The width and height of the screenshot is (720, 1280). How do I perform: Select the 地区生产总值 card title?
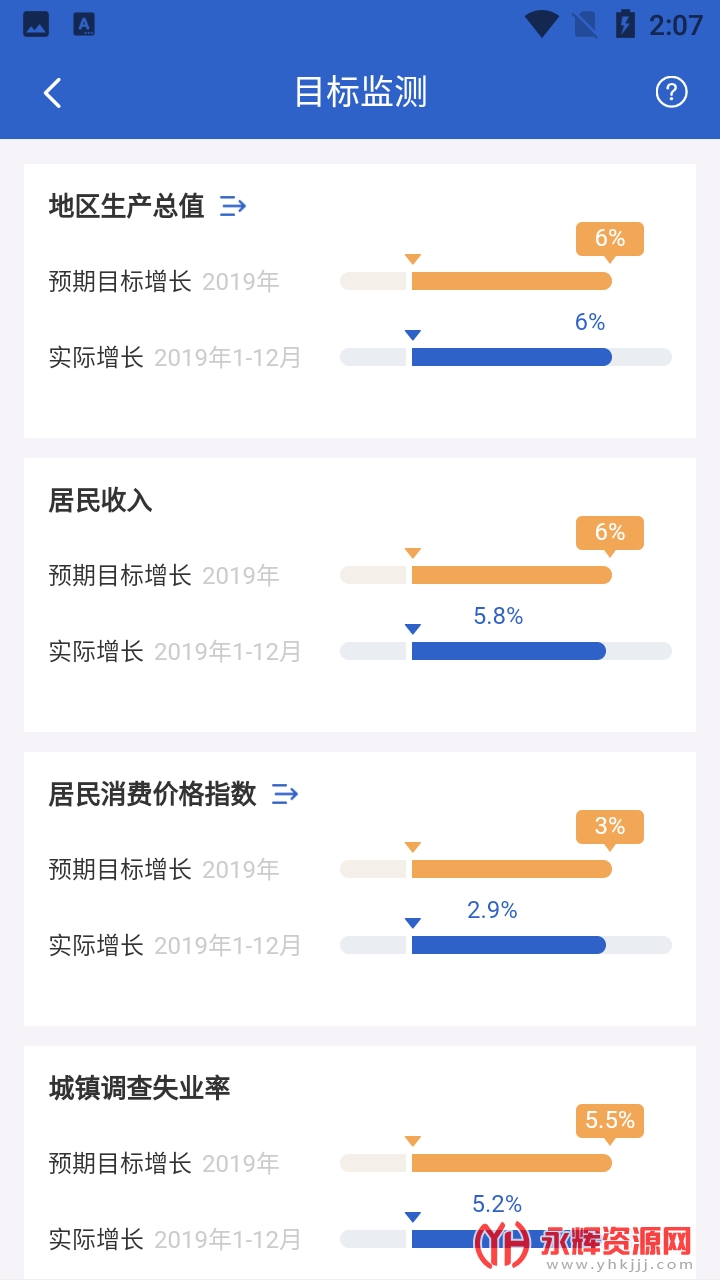tap(126, 206)
